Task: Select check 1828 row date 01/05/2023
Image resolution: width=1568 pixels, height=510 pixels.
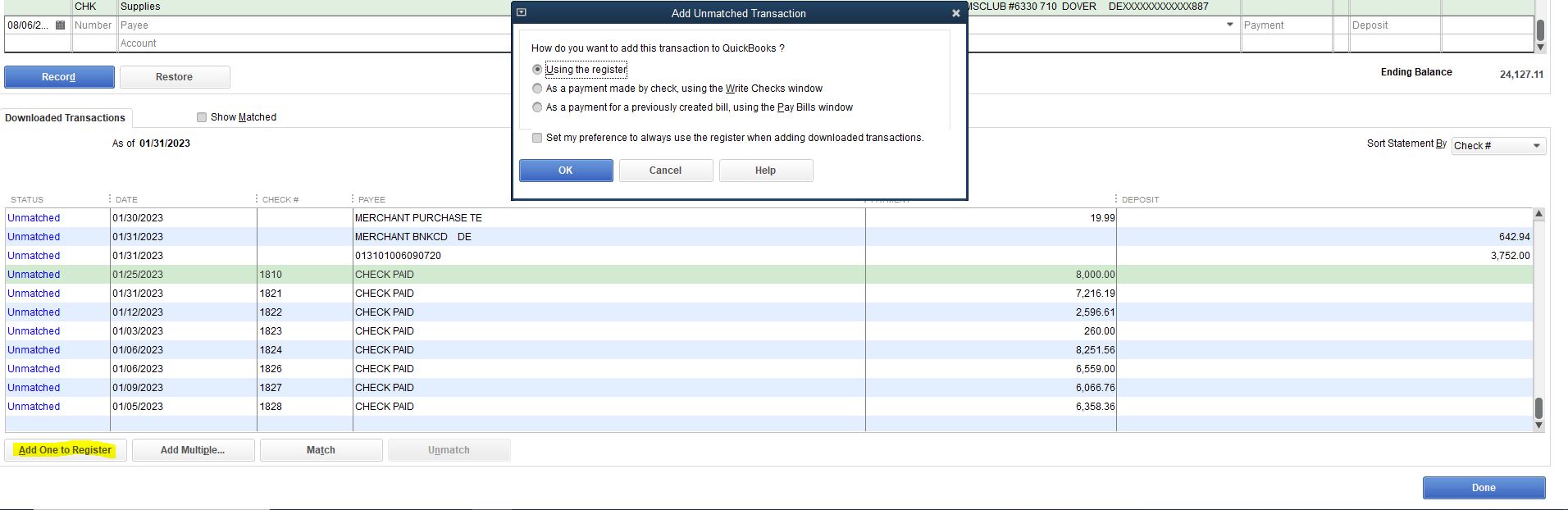Action: coord(138,407)
